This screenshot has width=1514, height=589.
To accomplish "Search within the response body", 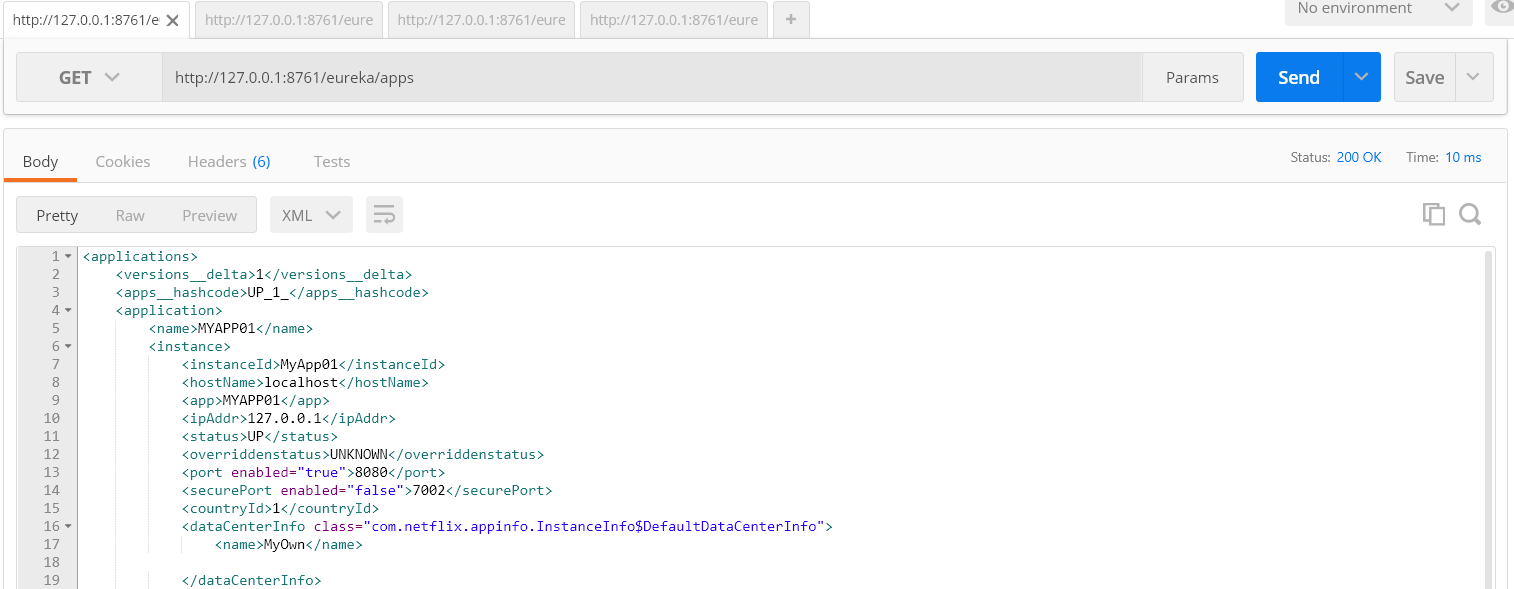I will pos(1470,214).
